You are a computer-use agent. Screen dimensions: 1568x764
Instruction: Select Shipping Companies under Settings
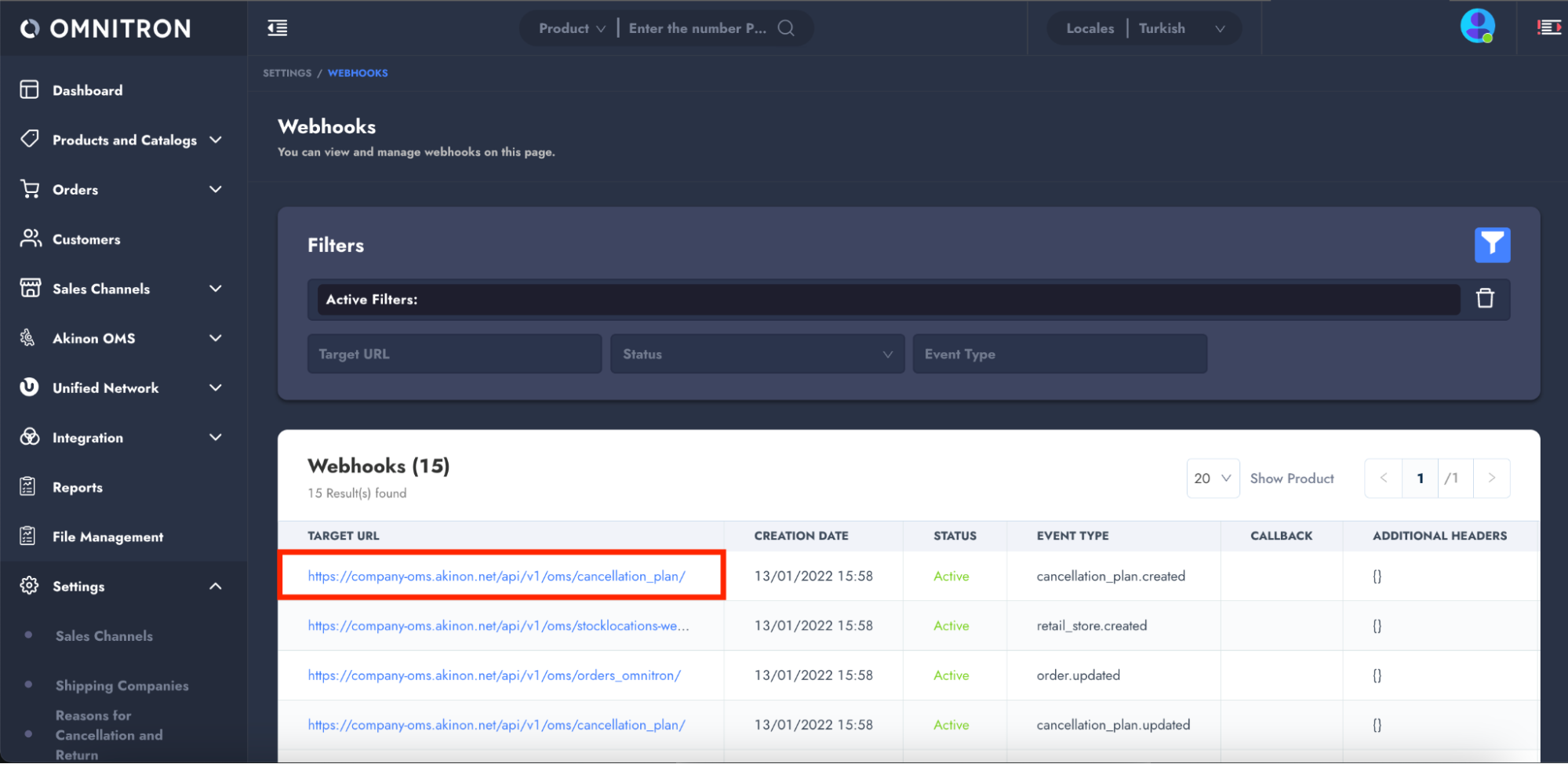click(122, 686)
